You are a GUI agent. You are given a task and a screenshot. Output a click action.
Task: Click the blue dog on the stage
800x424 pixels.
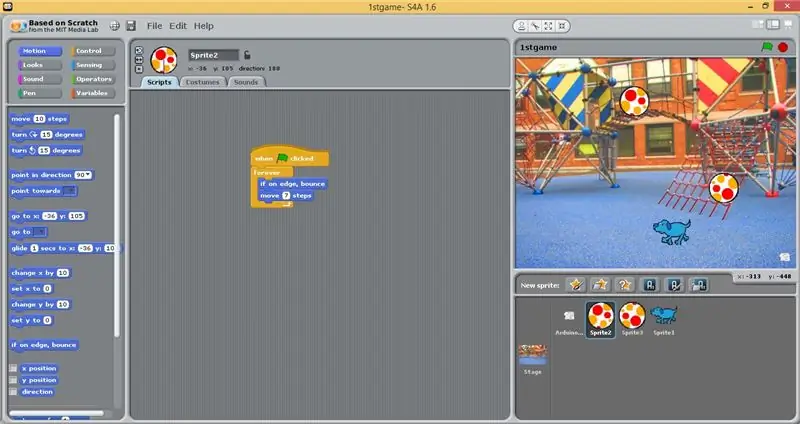pyautogui.click(x=672, y=231)
